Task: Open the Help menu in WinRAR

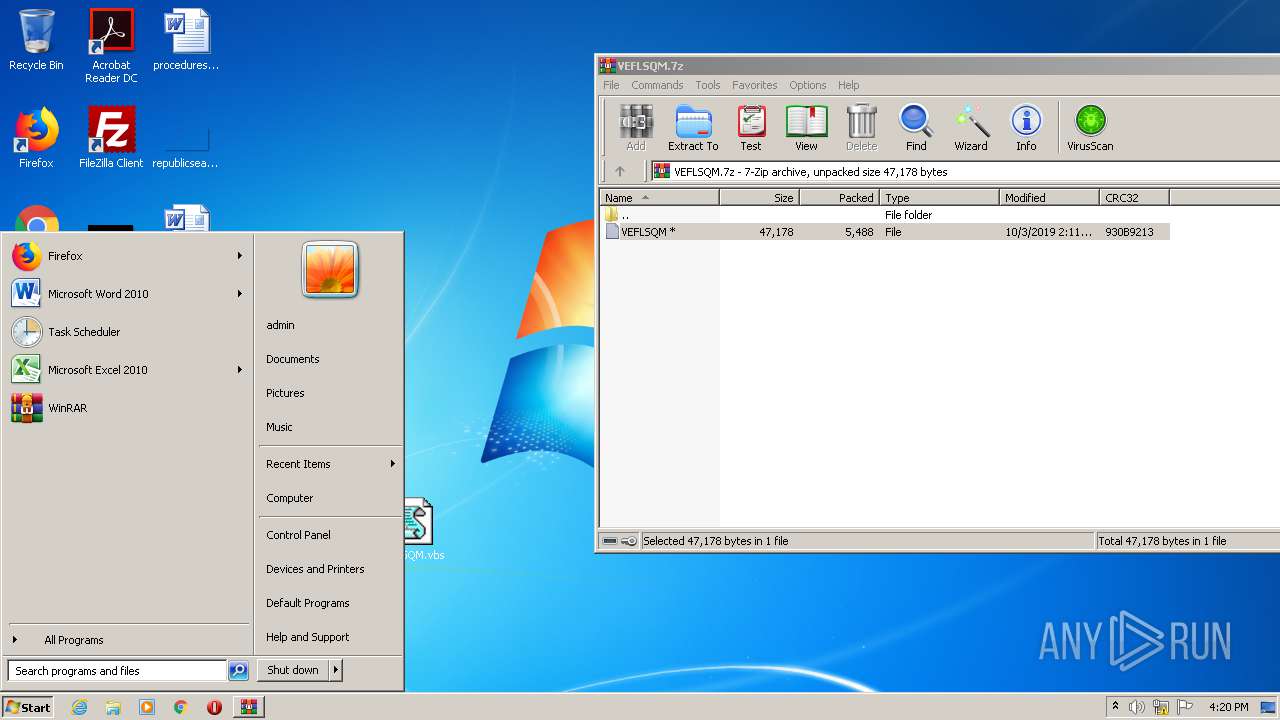Action: point(848,85)
